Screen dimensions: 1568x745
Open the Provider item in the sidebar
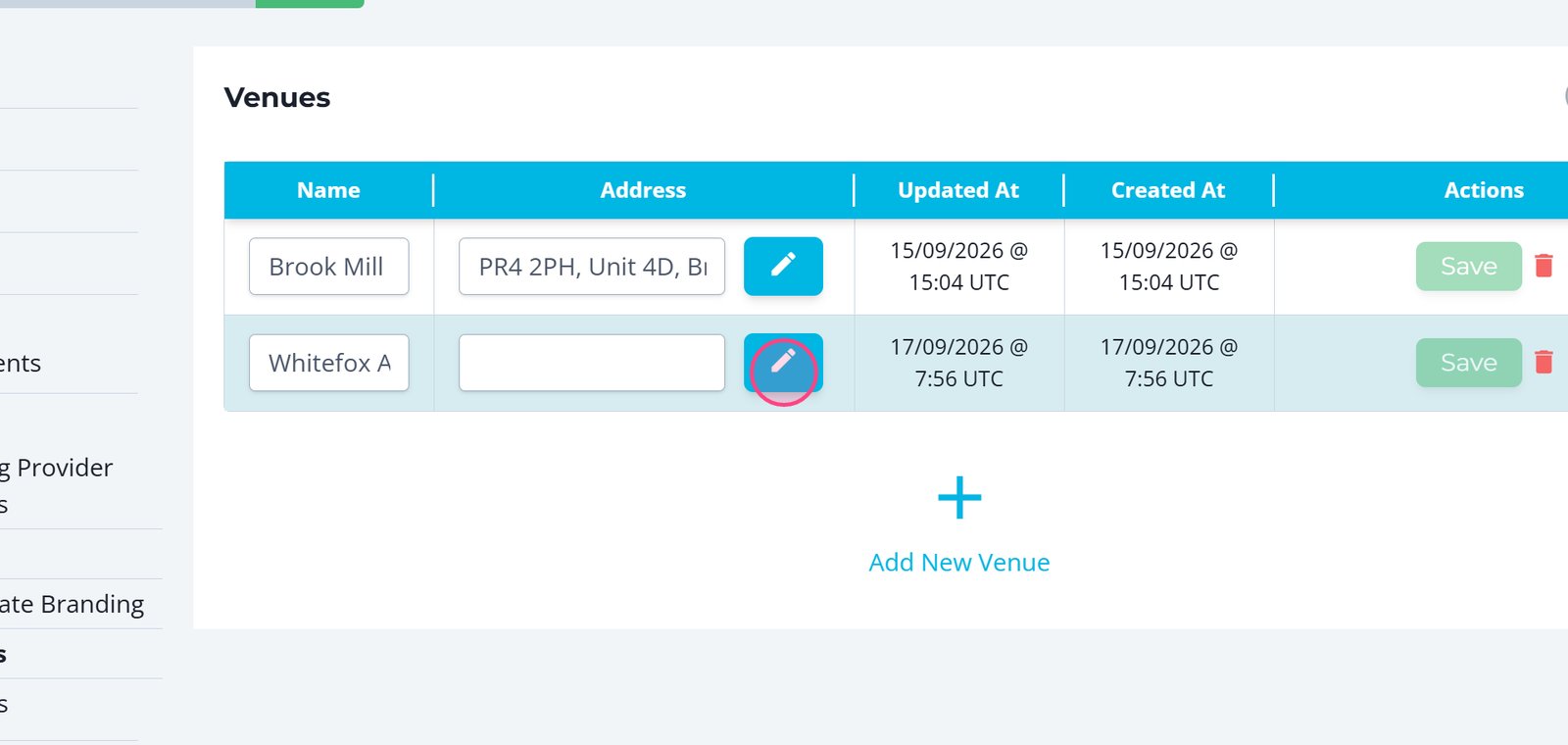pos(57,485)
